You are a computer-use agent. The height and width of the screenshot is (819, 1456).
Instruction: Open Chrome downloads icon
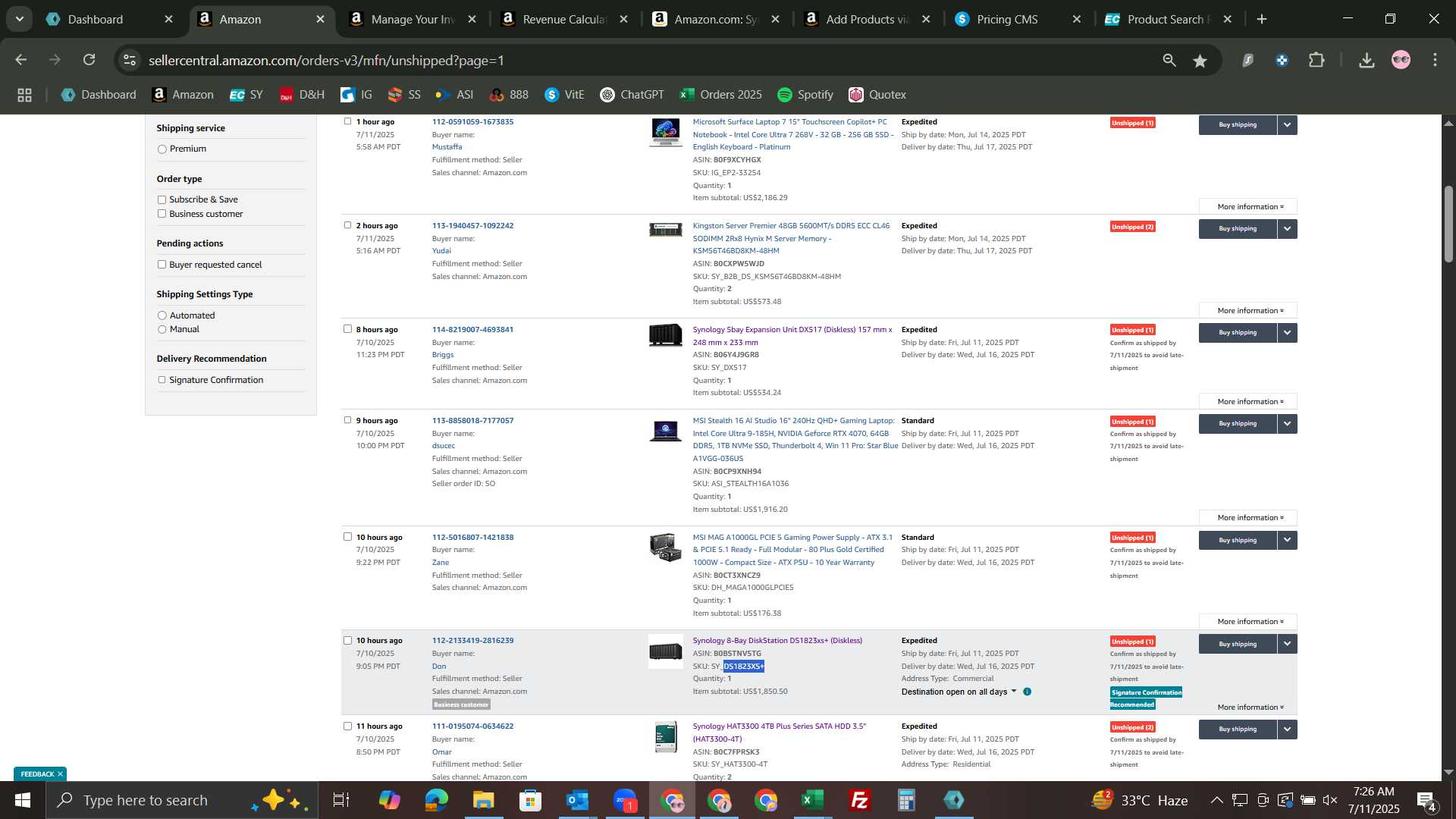1367,61
